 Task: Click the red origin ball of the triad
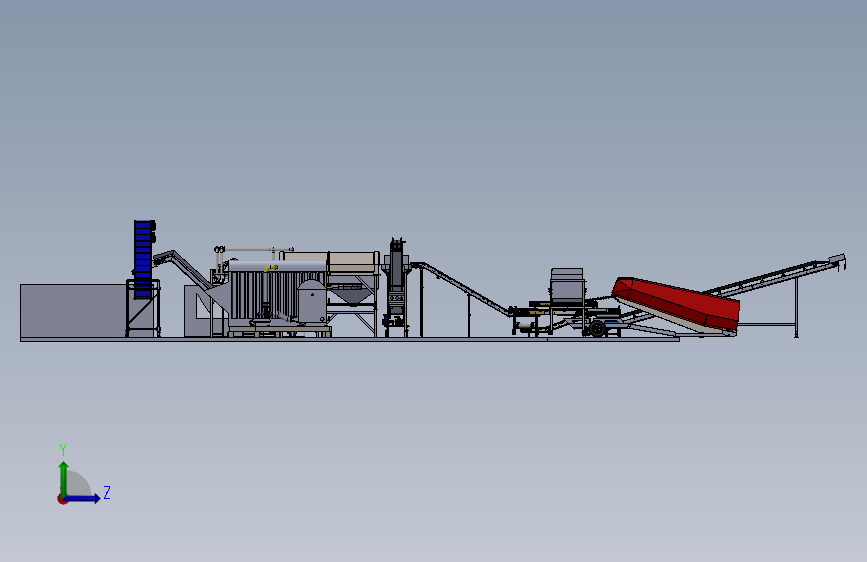click(x=62, y=499)
